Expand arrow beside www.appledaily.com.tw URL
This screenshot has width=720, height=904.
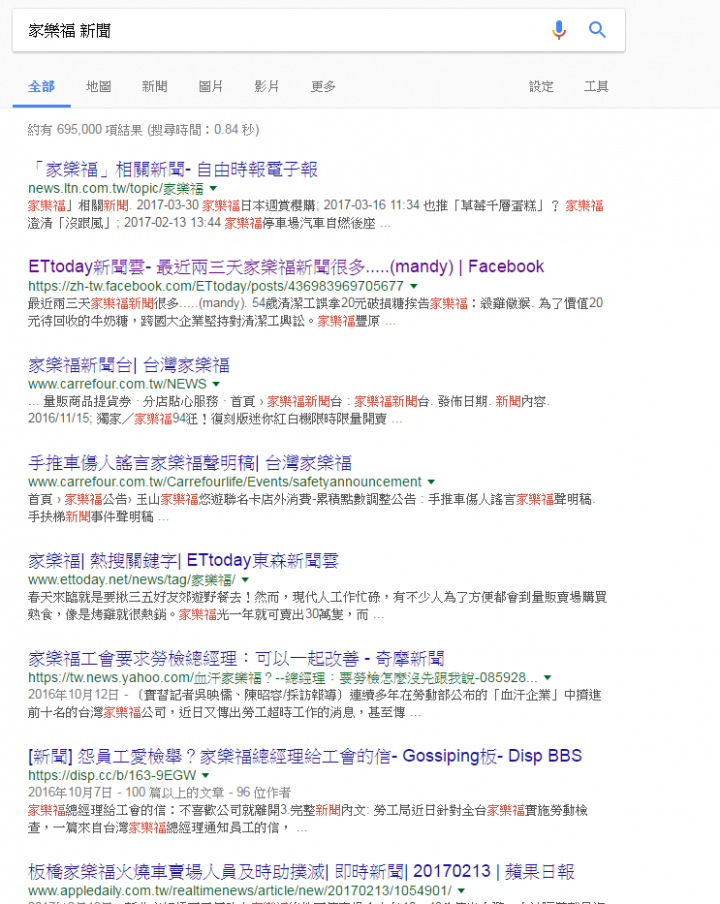[461, 891]
